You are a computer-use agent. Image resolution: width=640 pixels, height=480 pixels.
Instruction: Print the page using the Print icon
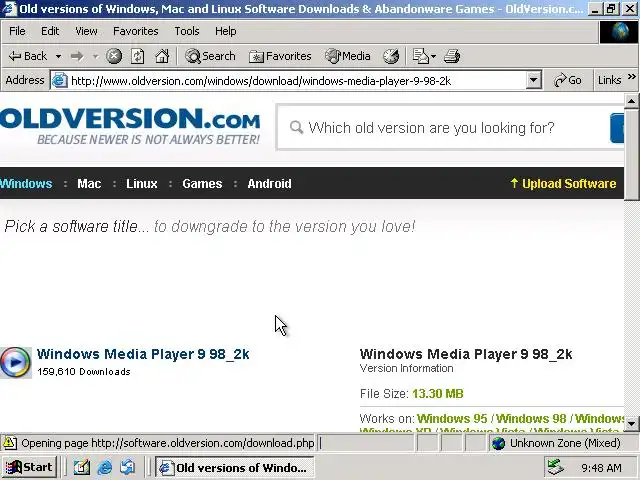pyautogui.click(x=452, y=56)
